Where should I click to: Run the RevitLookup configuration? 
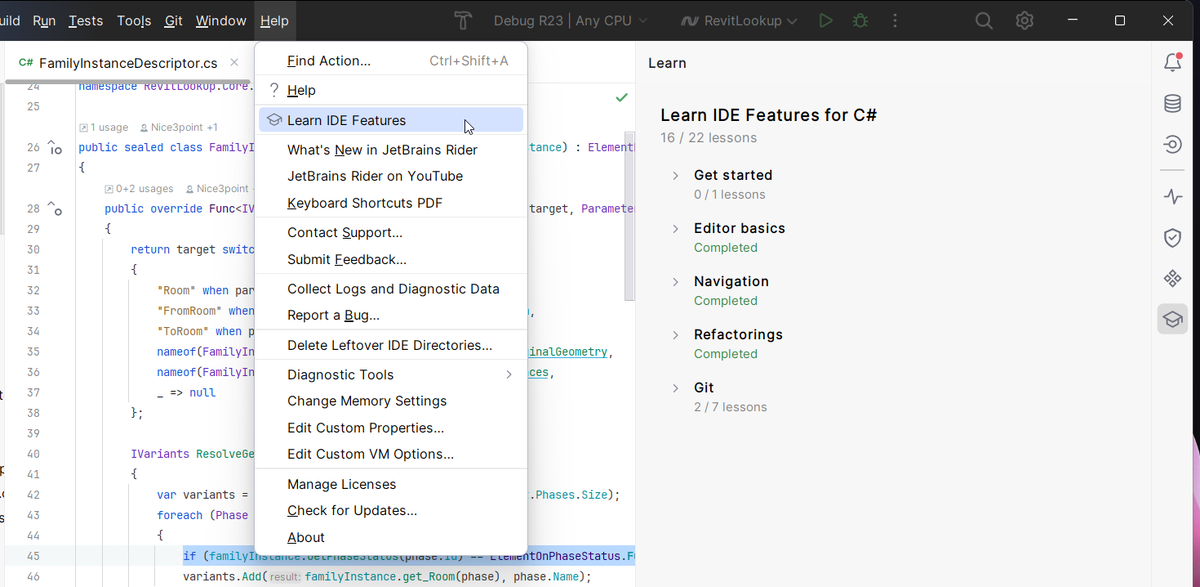pyautogui.click(x=825, y=21)
